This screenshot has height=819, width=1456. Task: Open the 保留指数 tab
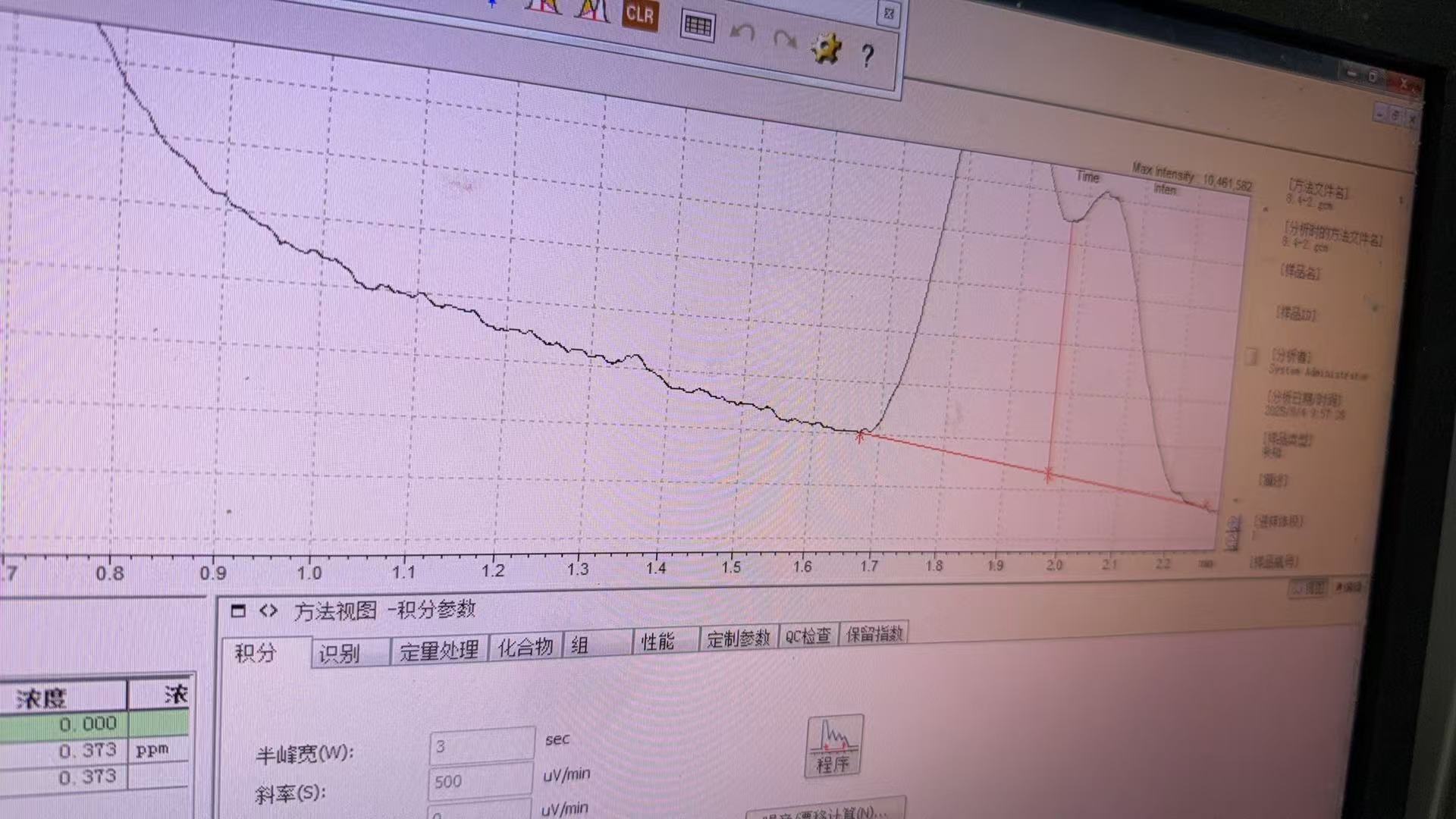[x=874, y=634]
